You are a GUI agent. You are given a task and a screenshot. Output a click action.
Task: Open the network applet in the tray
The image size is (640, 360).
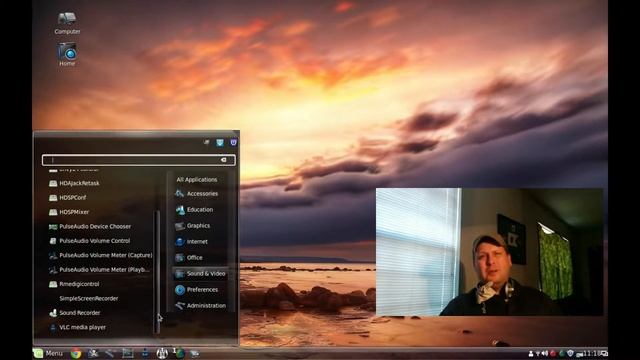pyautogui.click(x=538, y=353)
